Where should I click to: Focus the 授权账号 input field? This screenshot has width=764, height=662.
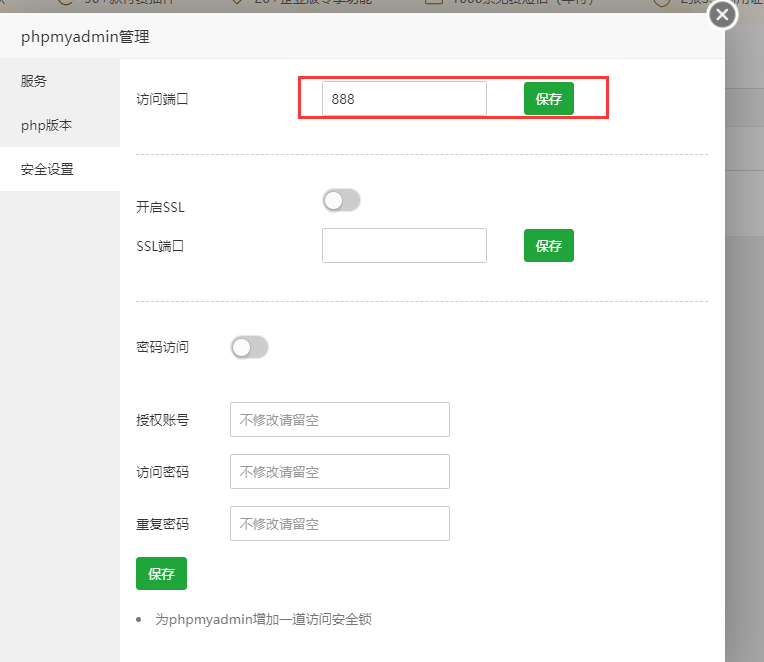(x=340, y=419)
